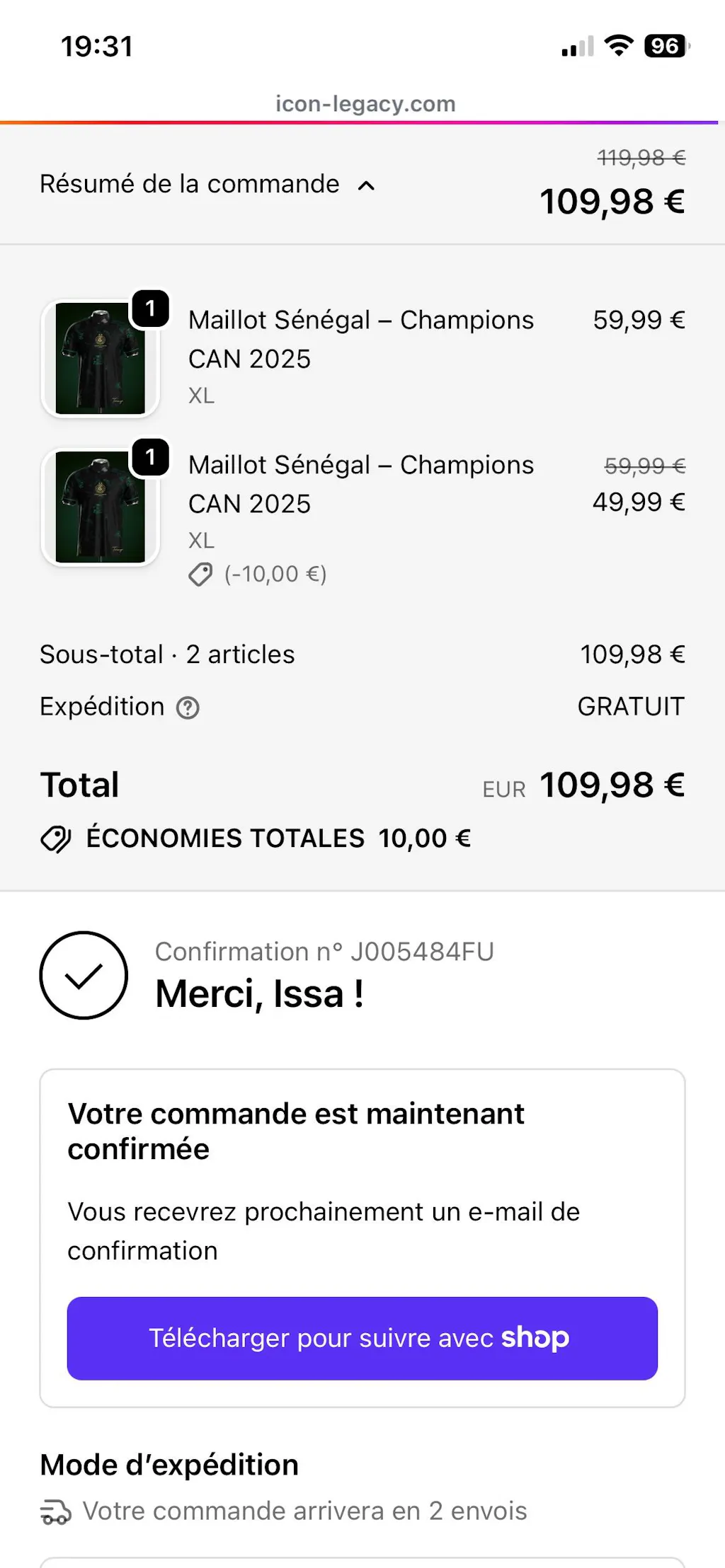Tap quantity badge on second jersey
Screen dimensions: 725x1568
pos(150,457)
